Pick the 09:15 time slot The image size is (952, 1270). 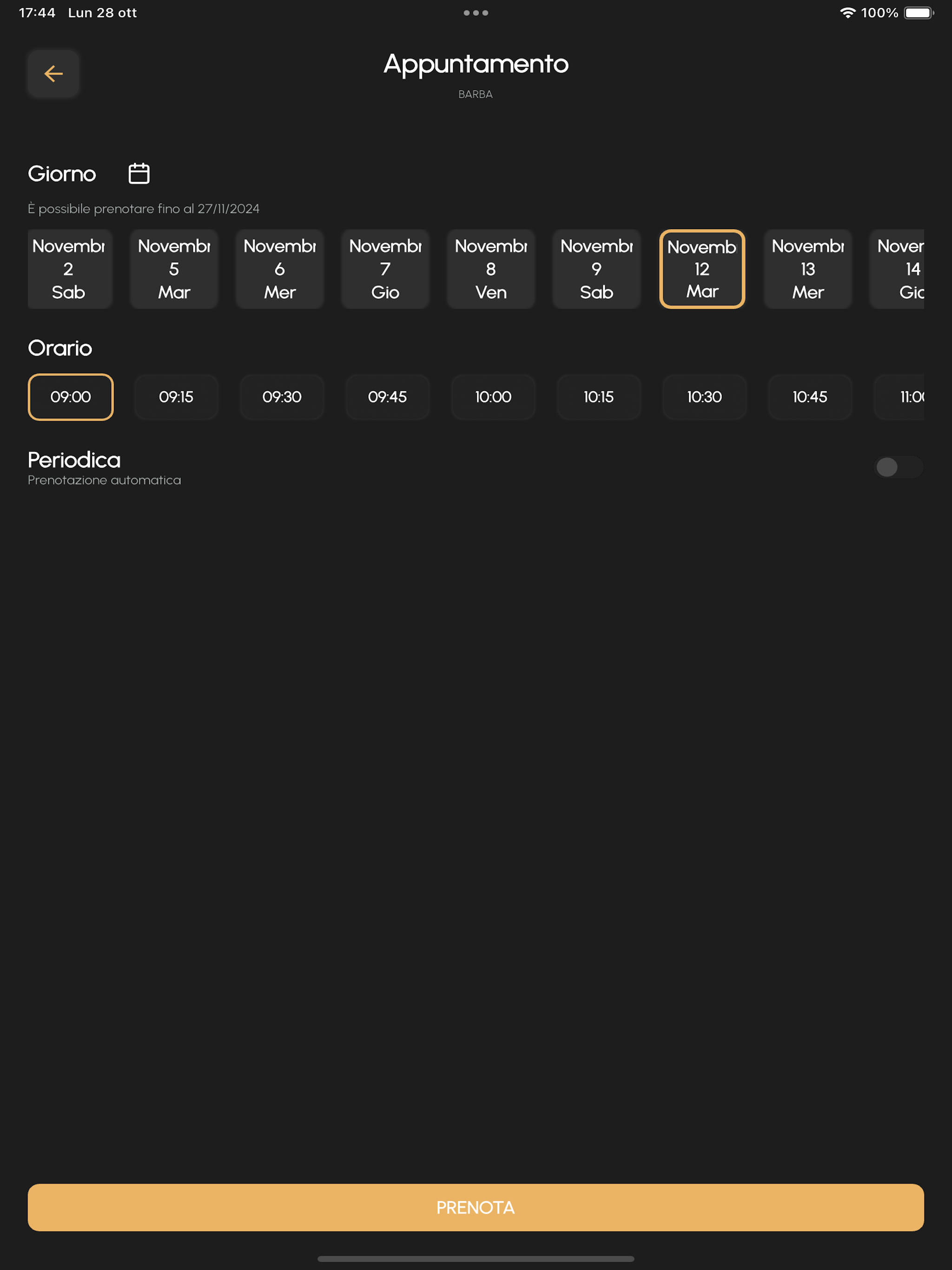(176, 397)
